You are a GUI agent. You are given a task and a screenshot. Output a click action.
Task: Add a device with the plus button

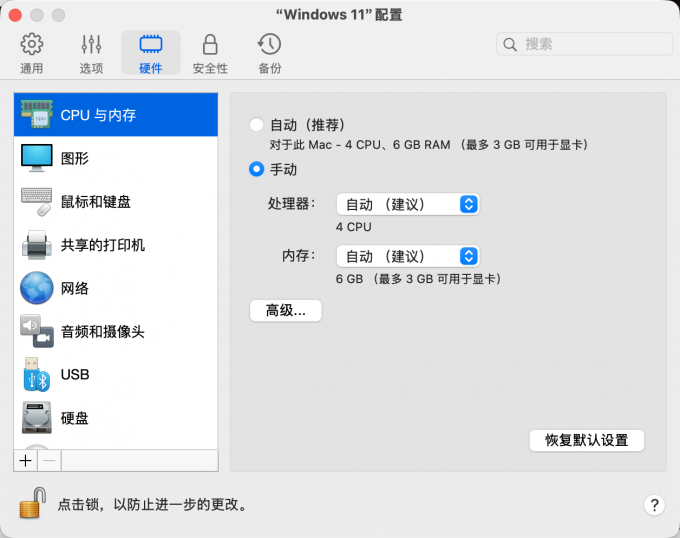pyautogui.click(x=26, y=460)
